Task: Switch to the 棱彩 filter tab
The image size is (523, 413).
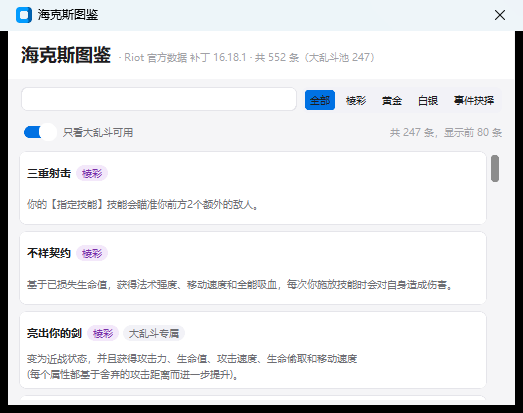Action: (356, 100)
